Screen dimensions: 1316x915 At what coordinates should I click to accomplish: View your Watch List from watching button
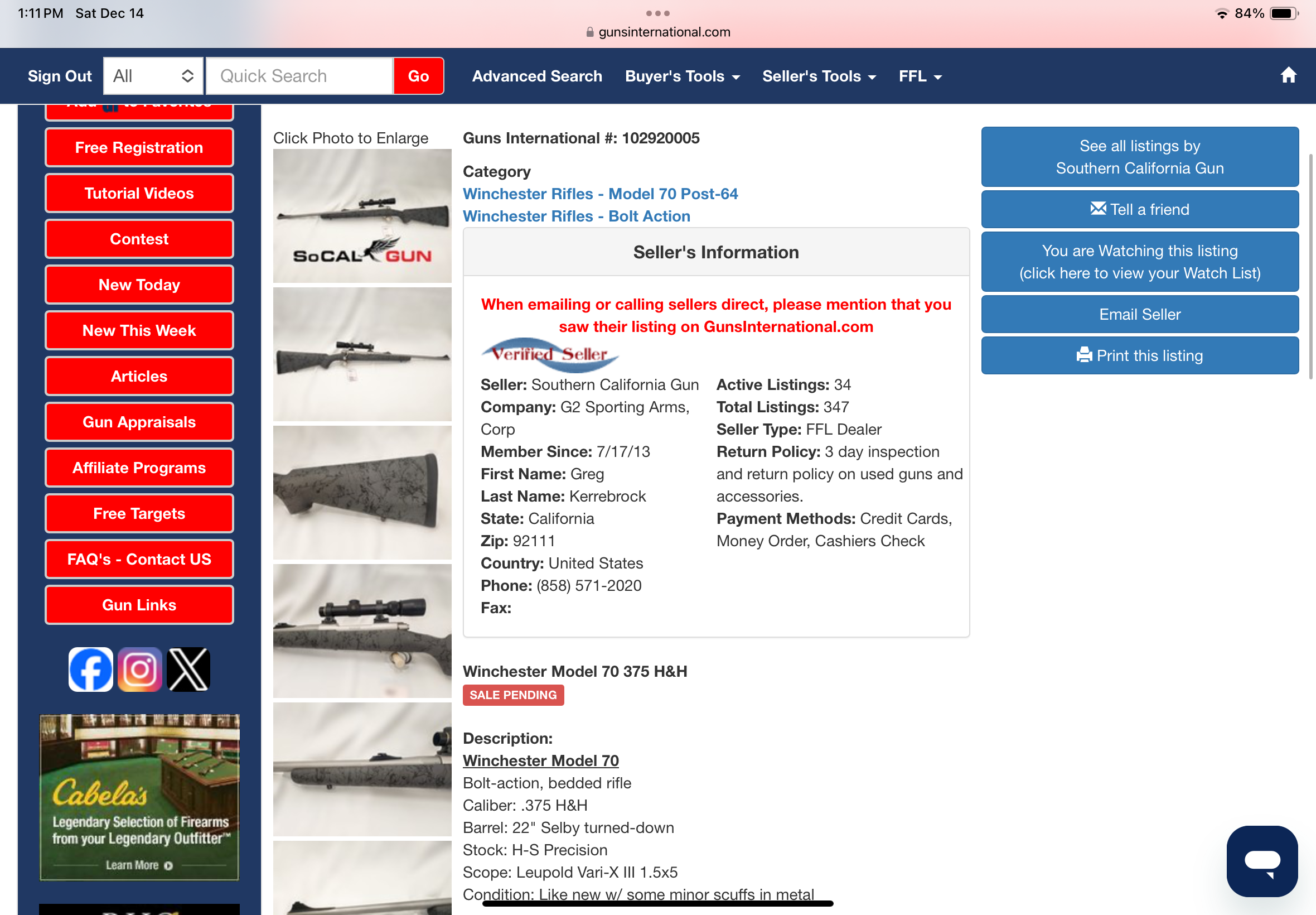pyautogui.click(x=1140, y=262)
